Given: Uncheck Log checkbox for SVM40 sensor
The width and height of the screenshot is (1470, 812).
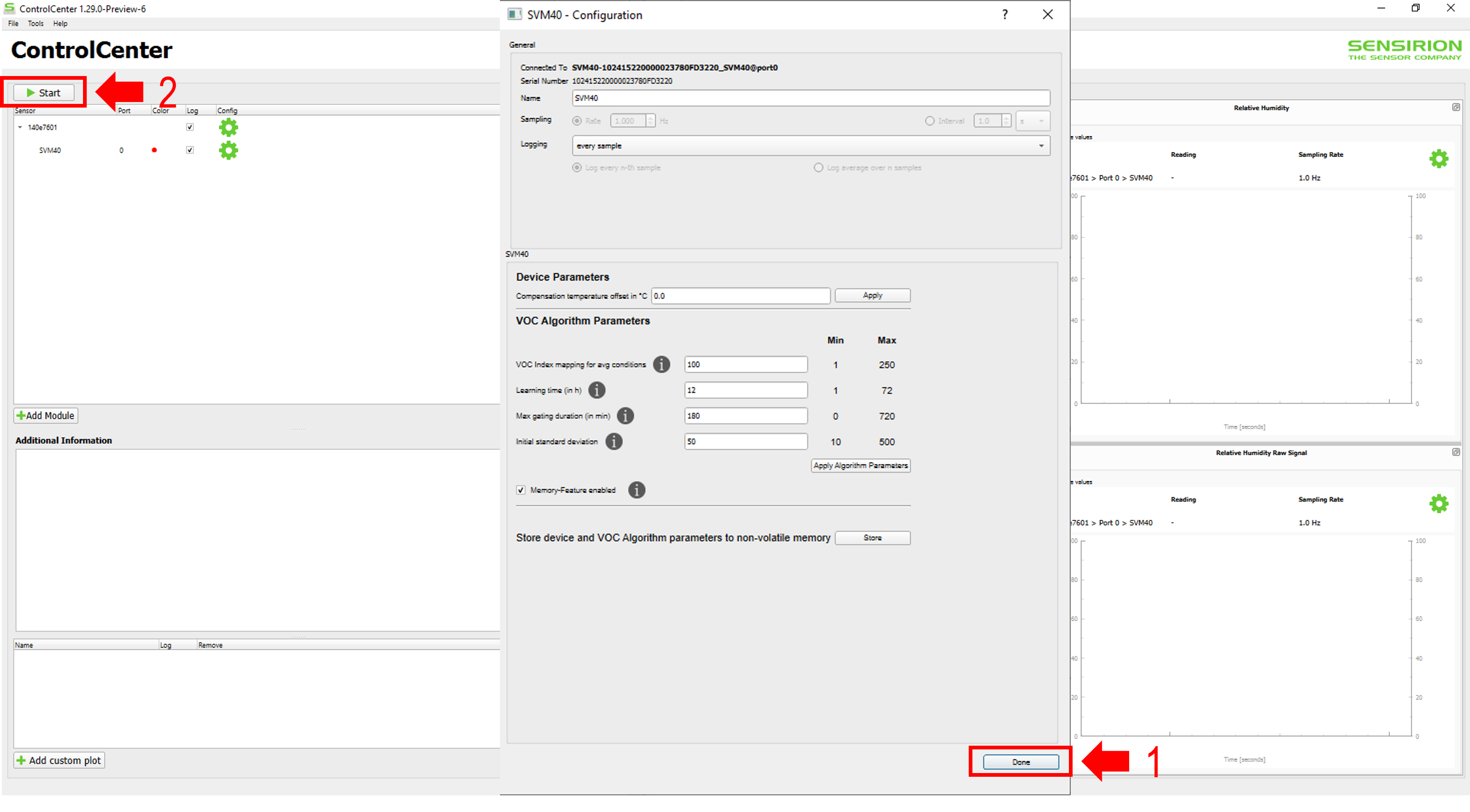Looking at the screenshot, I should click(x=190, y=150).
